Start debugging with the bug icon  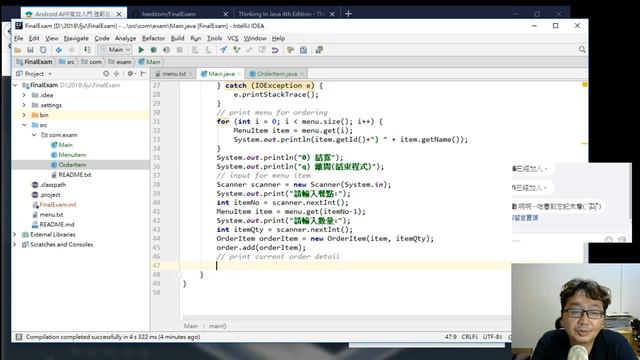coord(153,50)
